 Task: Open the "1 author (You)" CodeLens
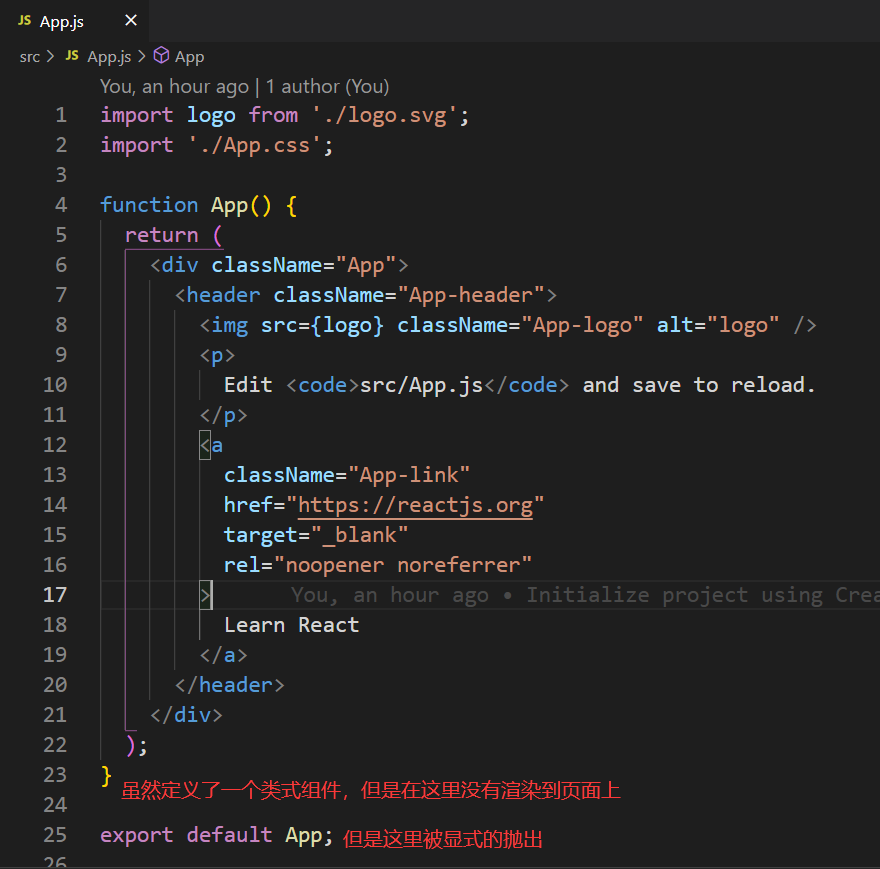click(327, 86)
